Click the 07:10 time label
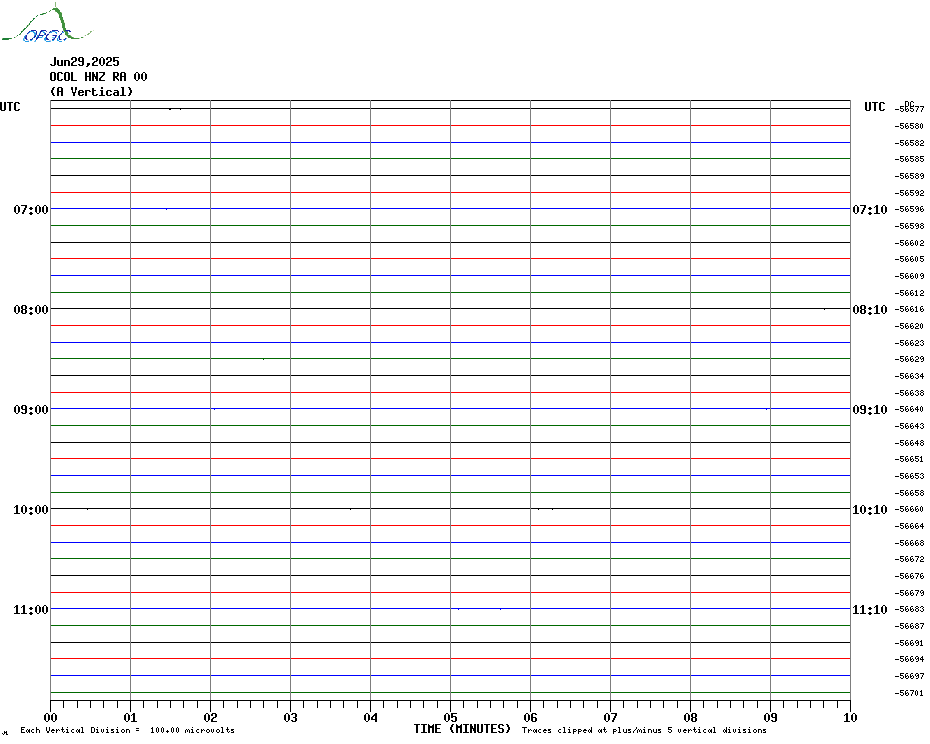This screenshot has width=930, height=744. [x=870, y=209]
